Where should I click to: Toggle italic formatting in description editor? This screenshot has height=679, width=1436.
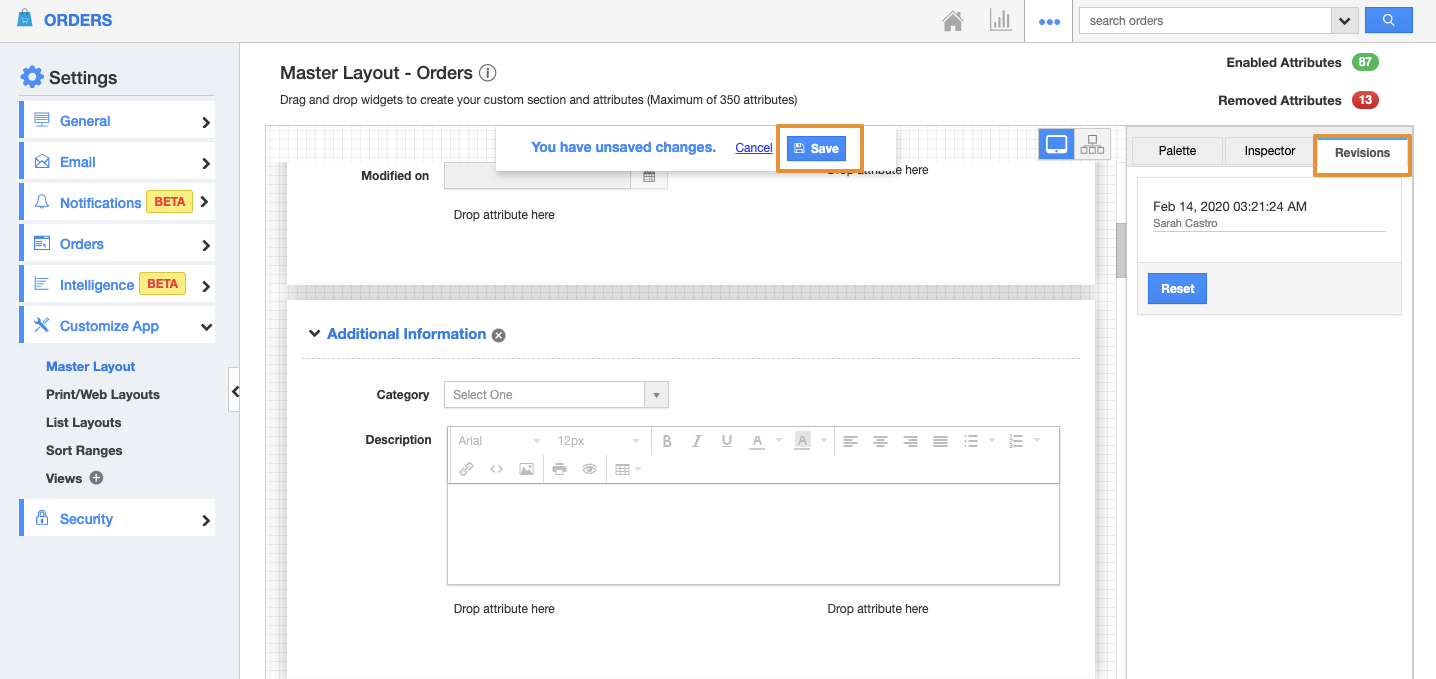point(697,441)
